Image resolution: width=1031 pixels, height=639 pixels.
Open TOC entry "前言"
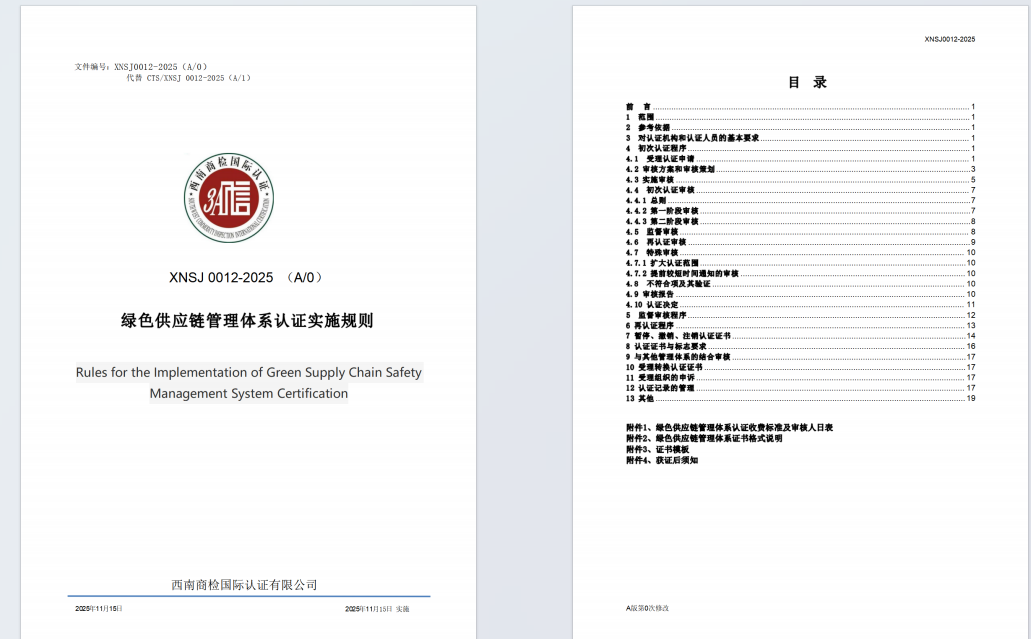639,106
